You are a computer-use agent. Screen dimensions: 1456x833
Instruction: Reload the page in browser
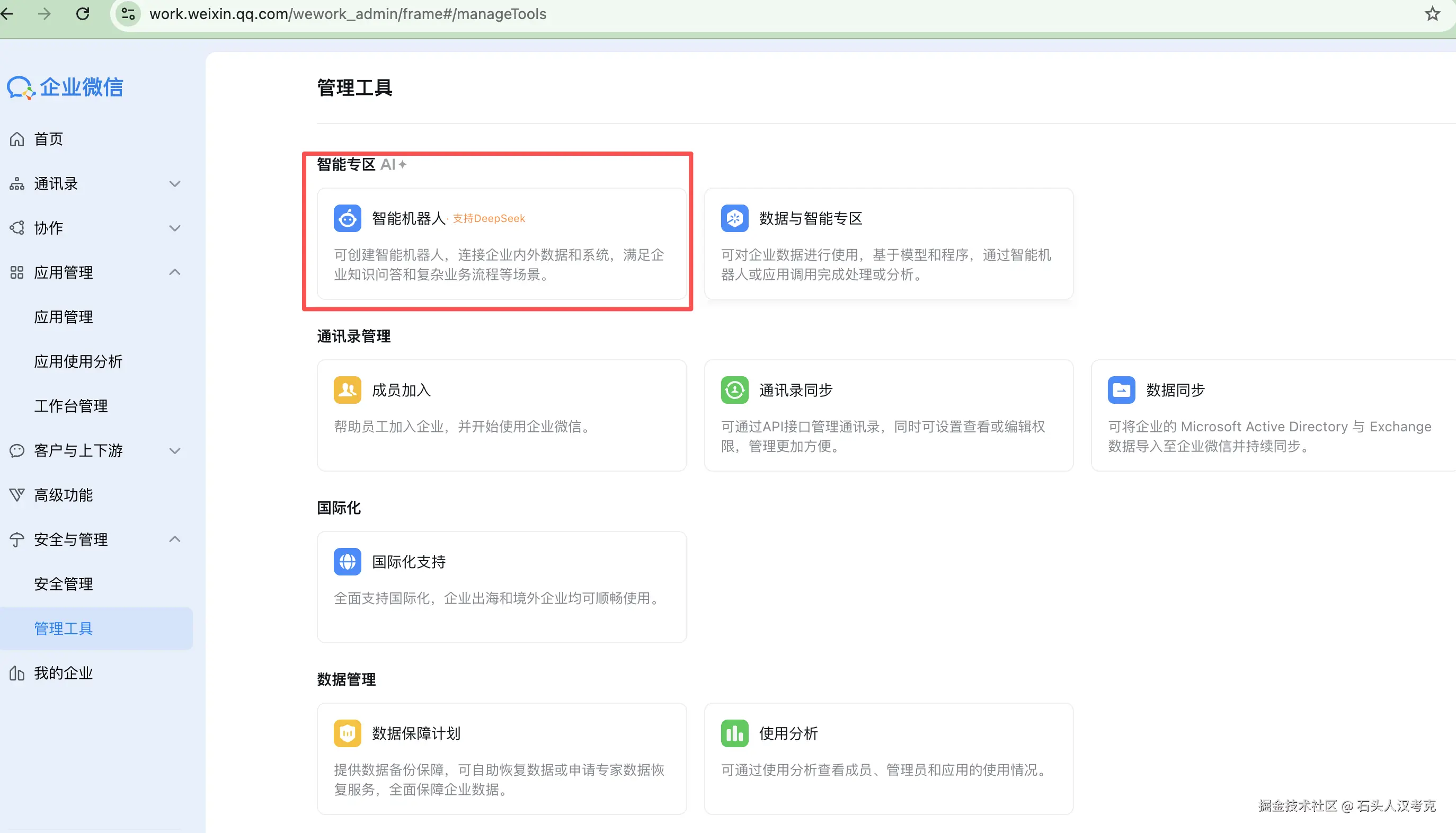pos(83,14)
